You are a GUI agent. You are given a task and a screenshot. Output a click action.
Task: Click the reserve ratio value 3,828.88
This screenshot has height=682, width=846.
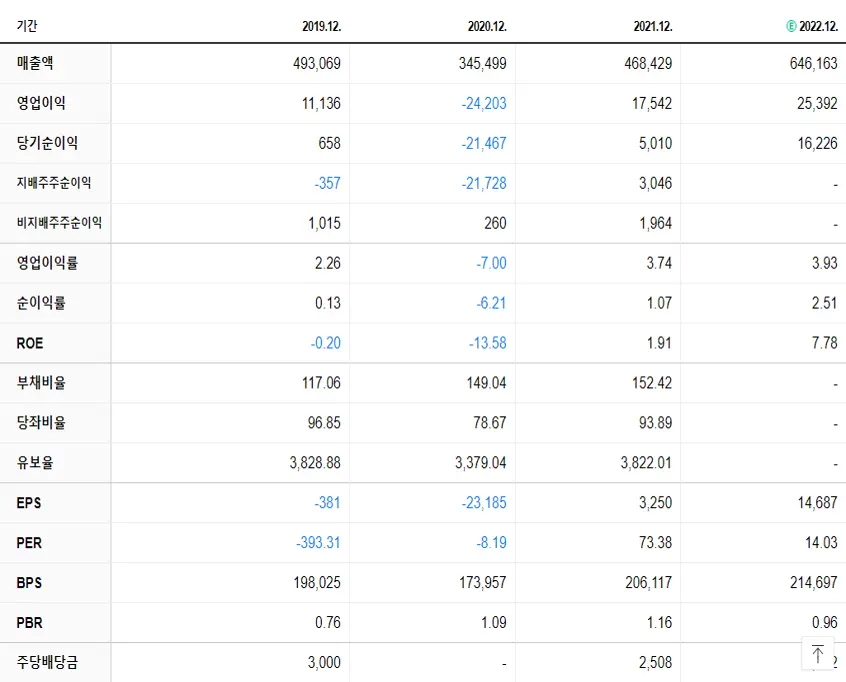pos(315,463)
